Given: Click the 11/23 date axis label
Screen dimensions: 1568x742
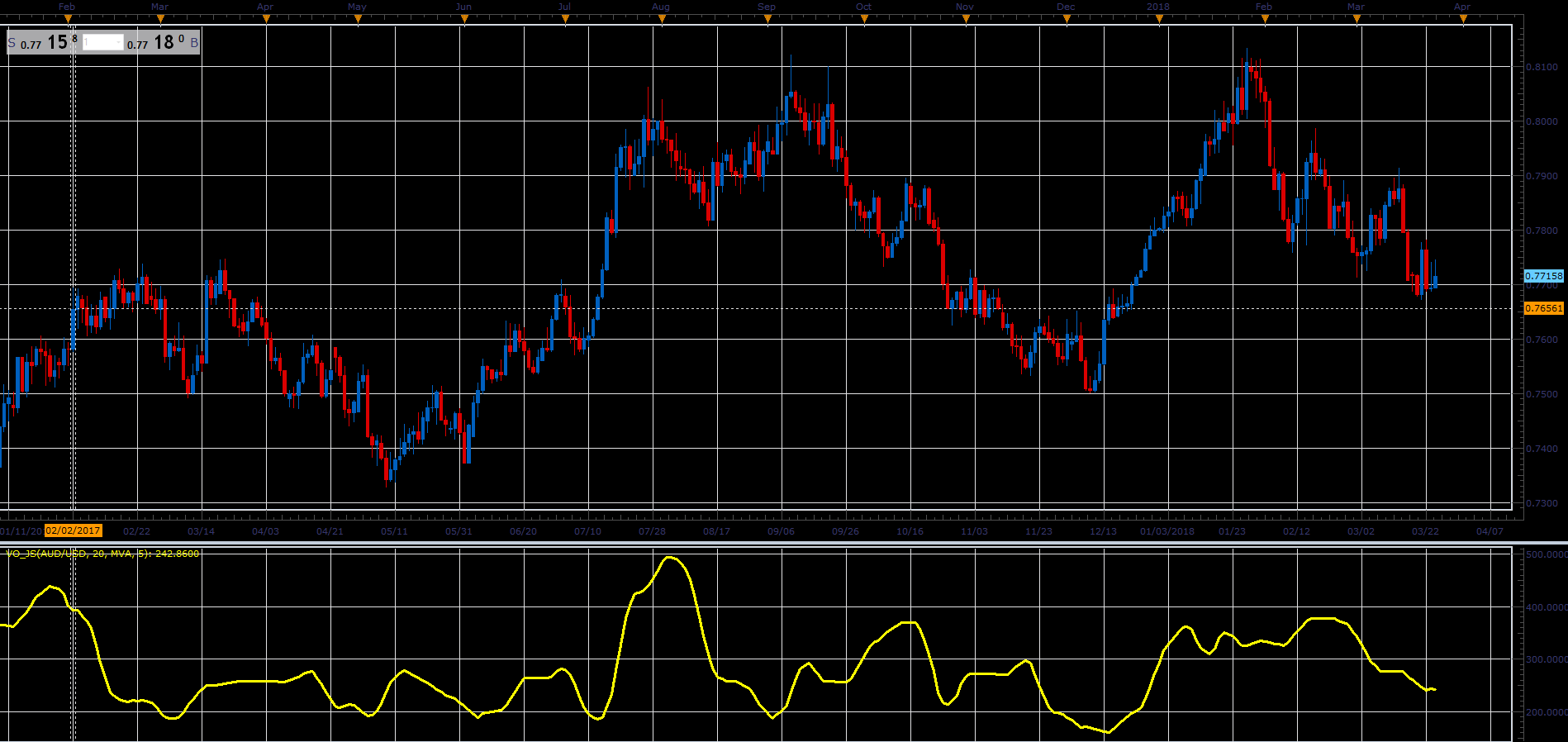Looking at the screenshot, I should pos(1039,531).
